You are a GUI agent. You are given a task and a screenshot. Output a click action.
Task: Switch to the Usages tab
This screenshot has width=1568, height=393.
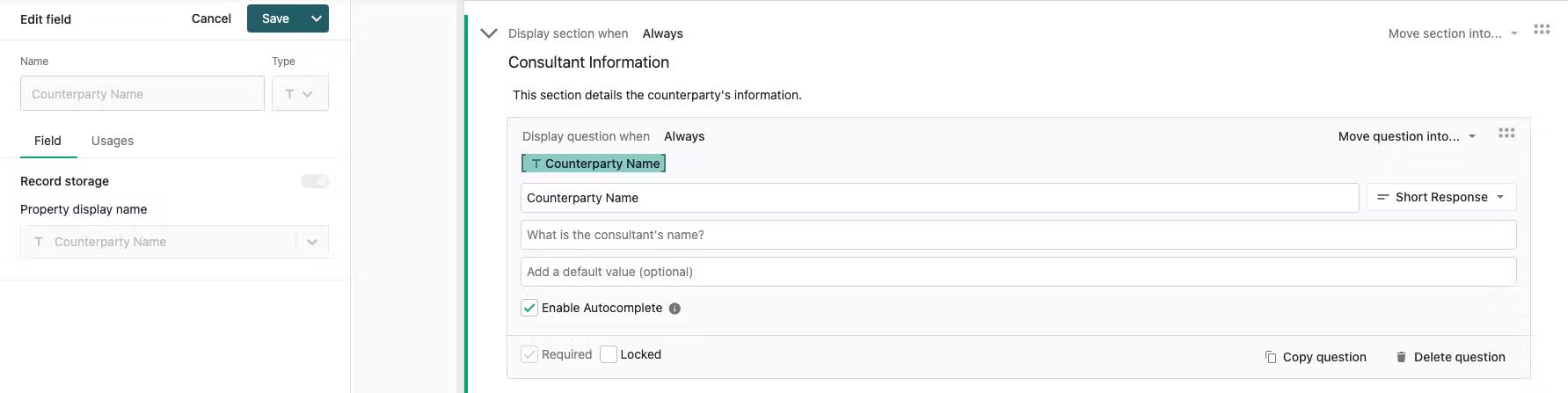[x=113, y=141]
